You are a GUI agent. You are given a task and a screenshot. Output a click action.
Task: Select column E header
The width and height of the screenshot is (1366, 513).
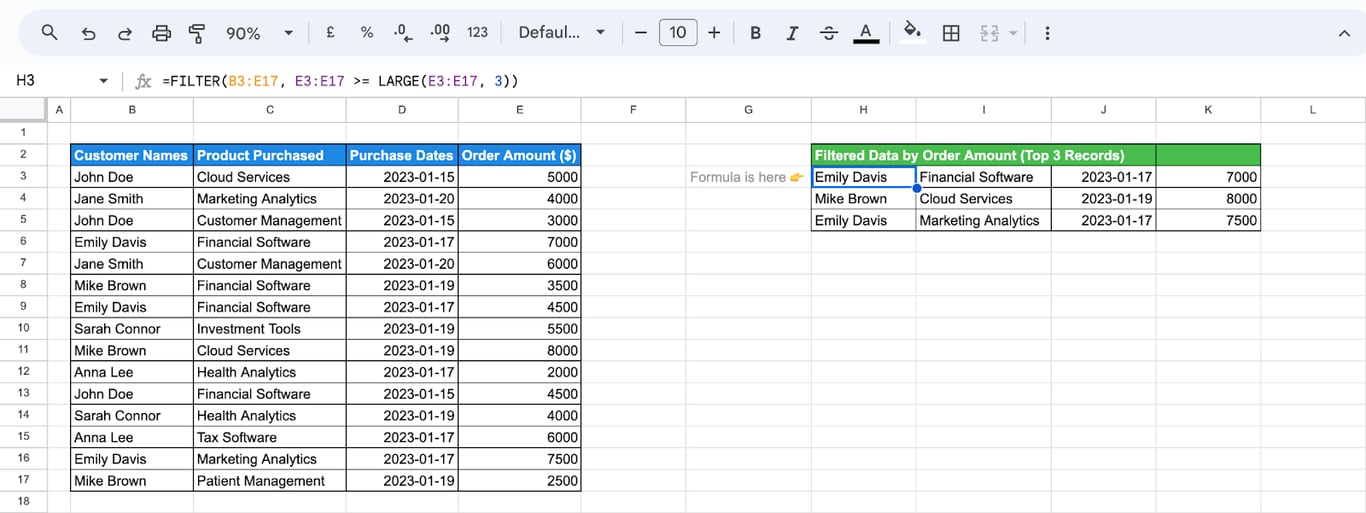click(x=519, y=110)
